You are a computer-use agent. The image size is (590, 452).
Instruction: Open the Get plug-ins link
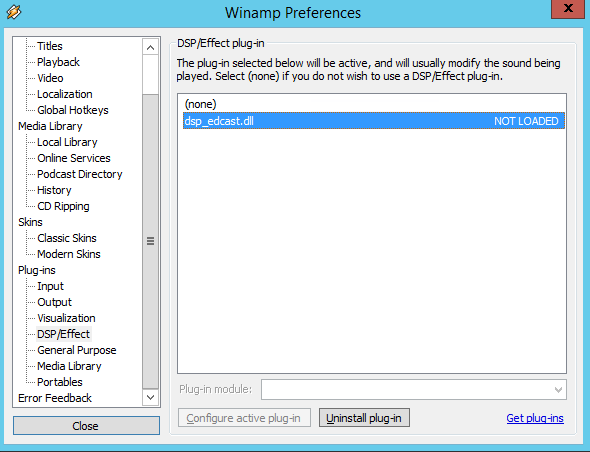tap(535, 418)
